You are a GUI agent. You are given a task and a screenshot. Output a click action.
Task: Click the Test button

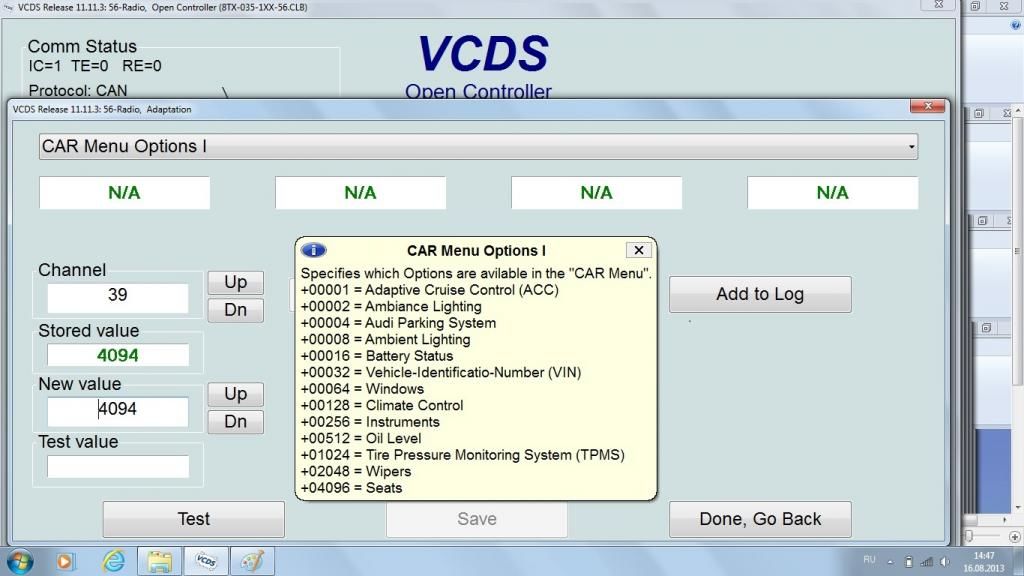[193, 519]
